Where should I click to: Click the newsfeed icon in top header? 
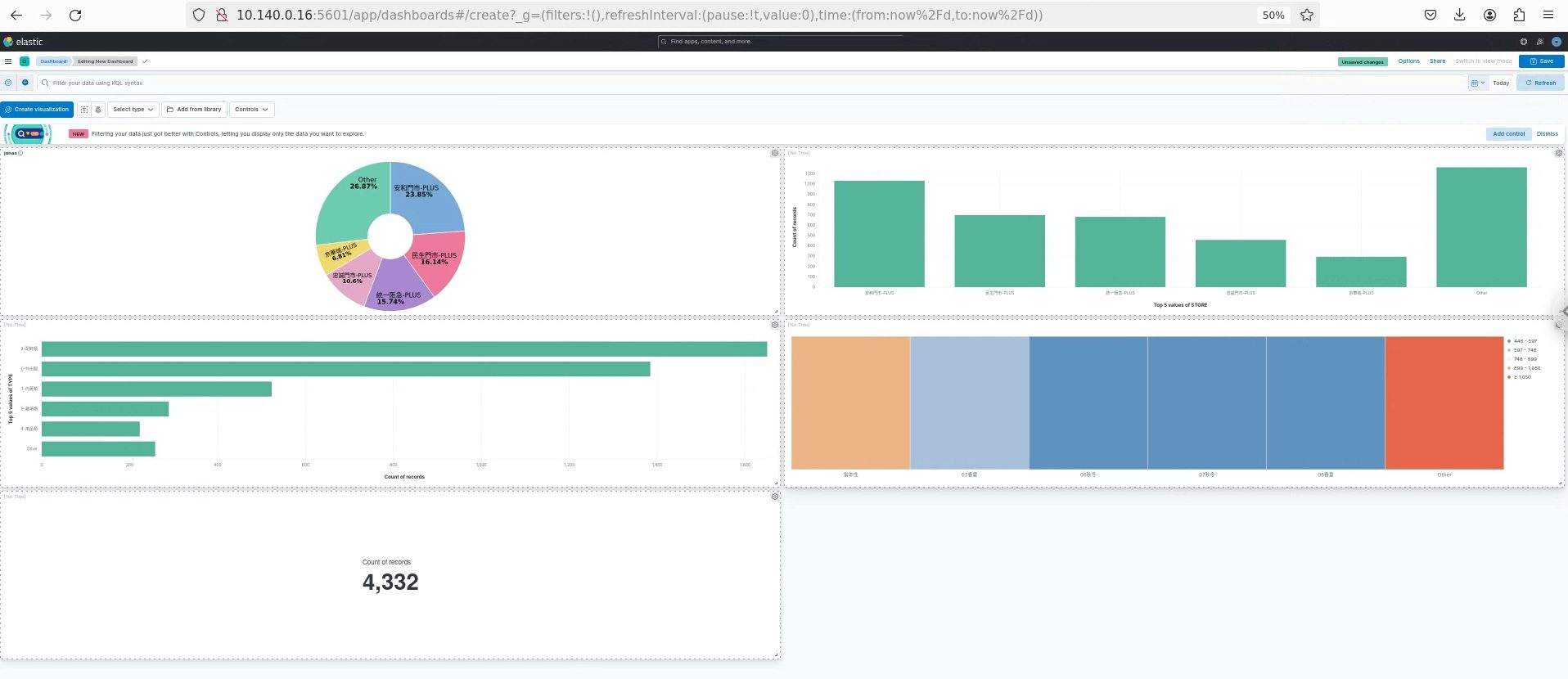point(1539,42)
